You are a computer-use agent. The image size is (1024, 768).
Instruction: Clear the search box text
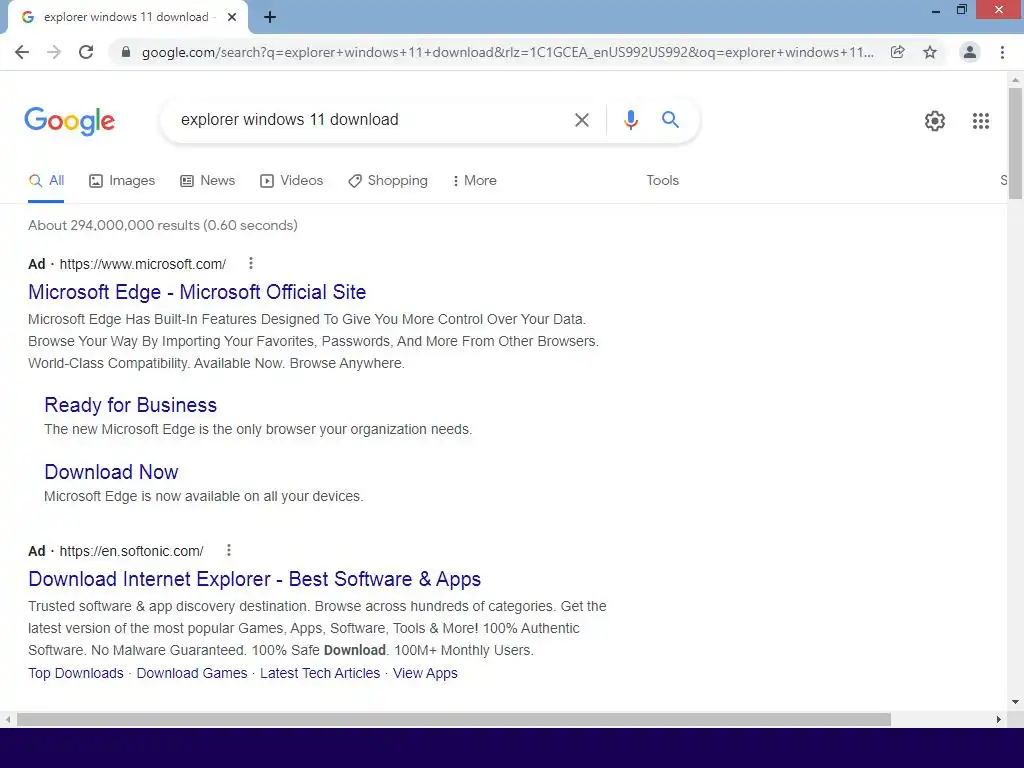[x=582, y=120]
